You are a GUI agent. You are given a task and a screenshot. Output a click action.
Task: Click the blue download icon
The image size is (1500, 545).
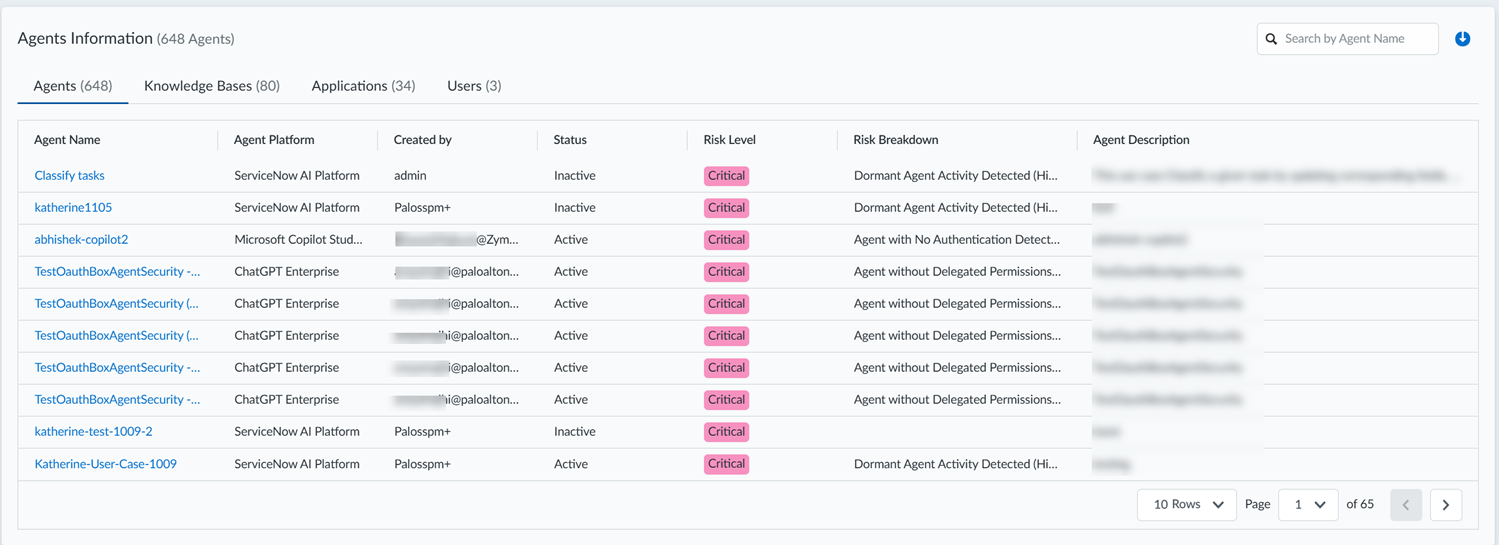coord(1462,39)
